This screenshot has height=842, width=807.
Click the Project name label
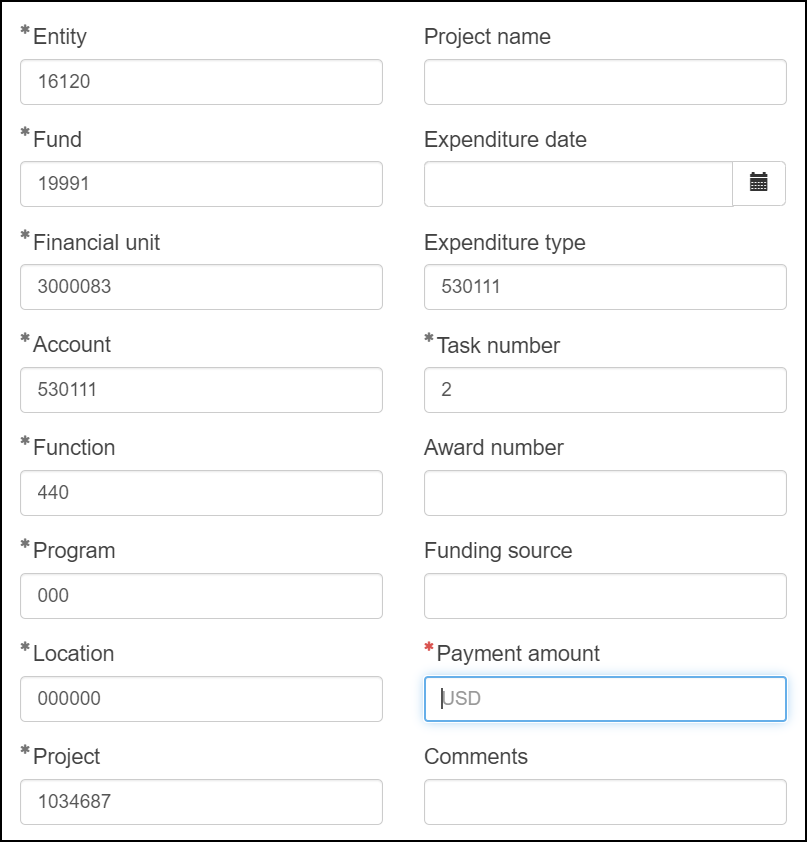point(487,37)
